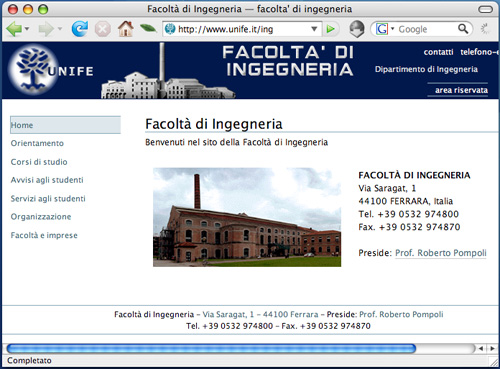Viewport: 500px width, 369px height.
Task: Click the magnifying glass search icon
Action: (463, 29)
